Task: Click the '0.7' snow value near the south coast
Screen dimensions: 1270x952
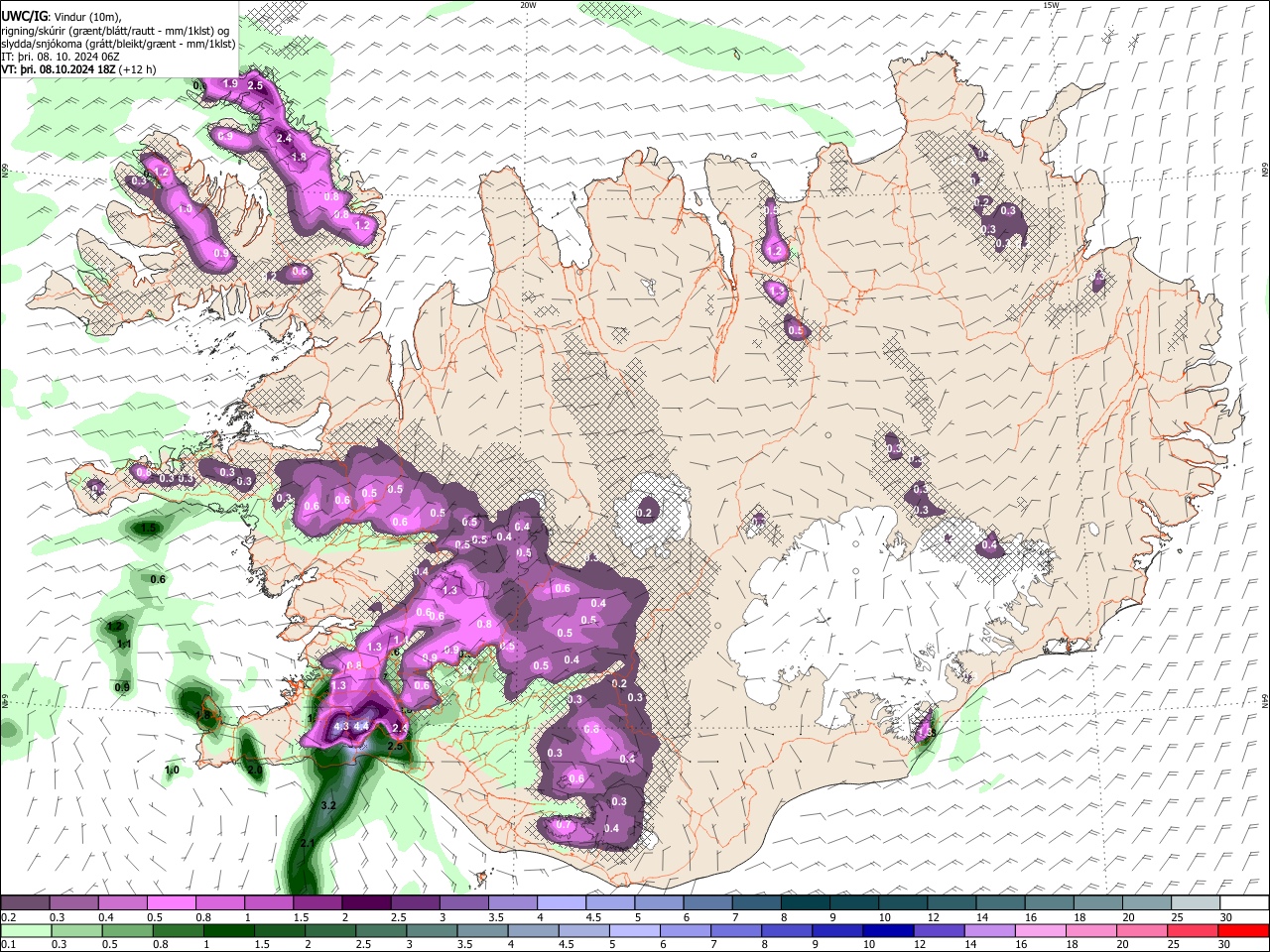Action: [564, 825]
